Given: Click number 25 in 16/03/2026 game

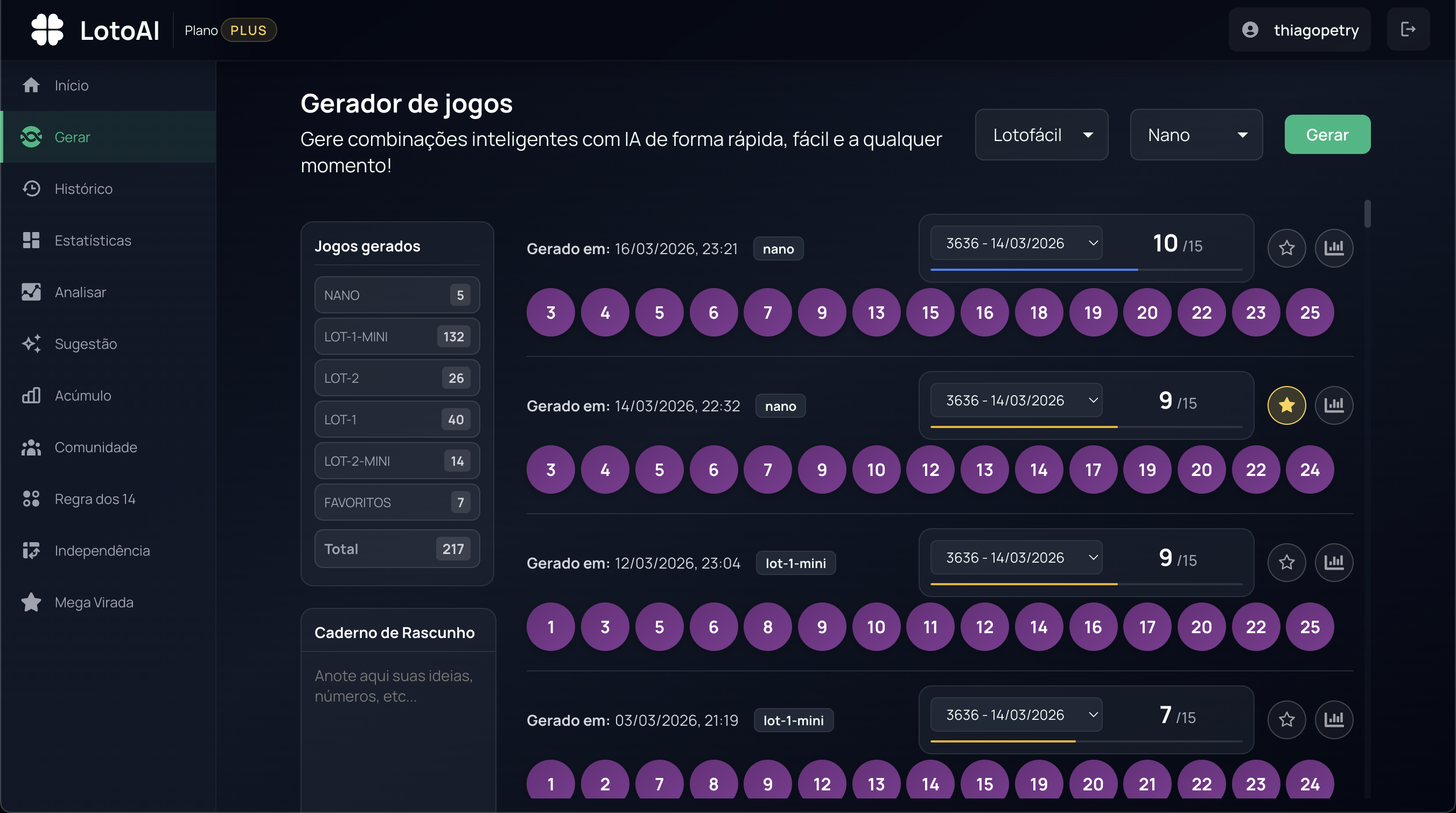Looking at the screenshot, I should pos(1309,312).
